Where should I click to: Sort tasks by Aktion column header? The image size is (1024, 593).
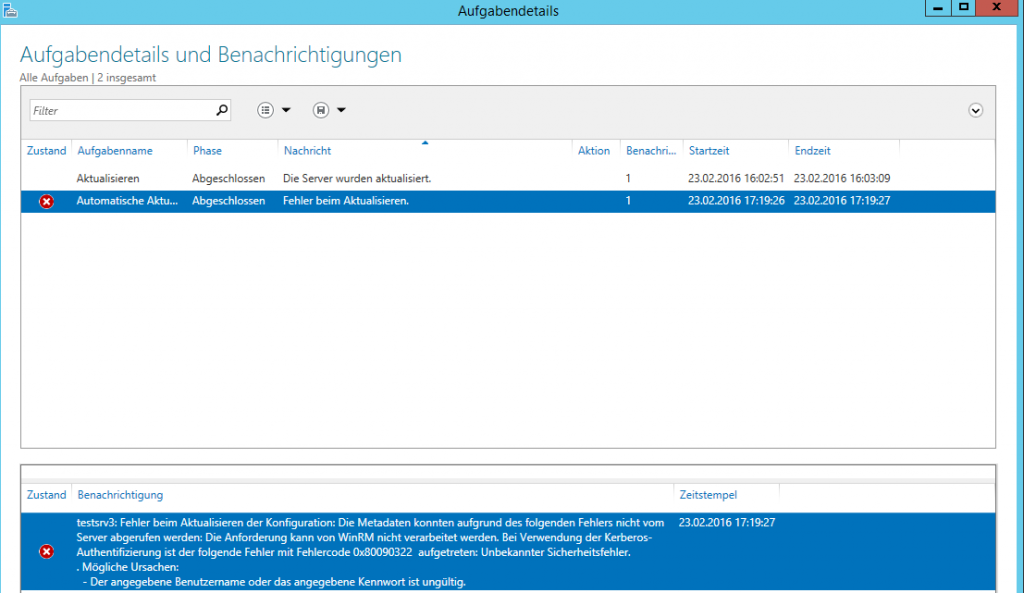tap(594, 150)
